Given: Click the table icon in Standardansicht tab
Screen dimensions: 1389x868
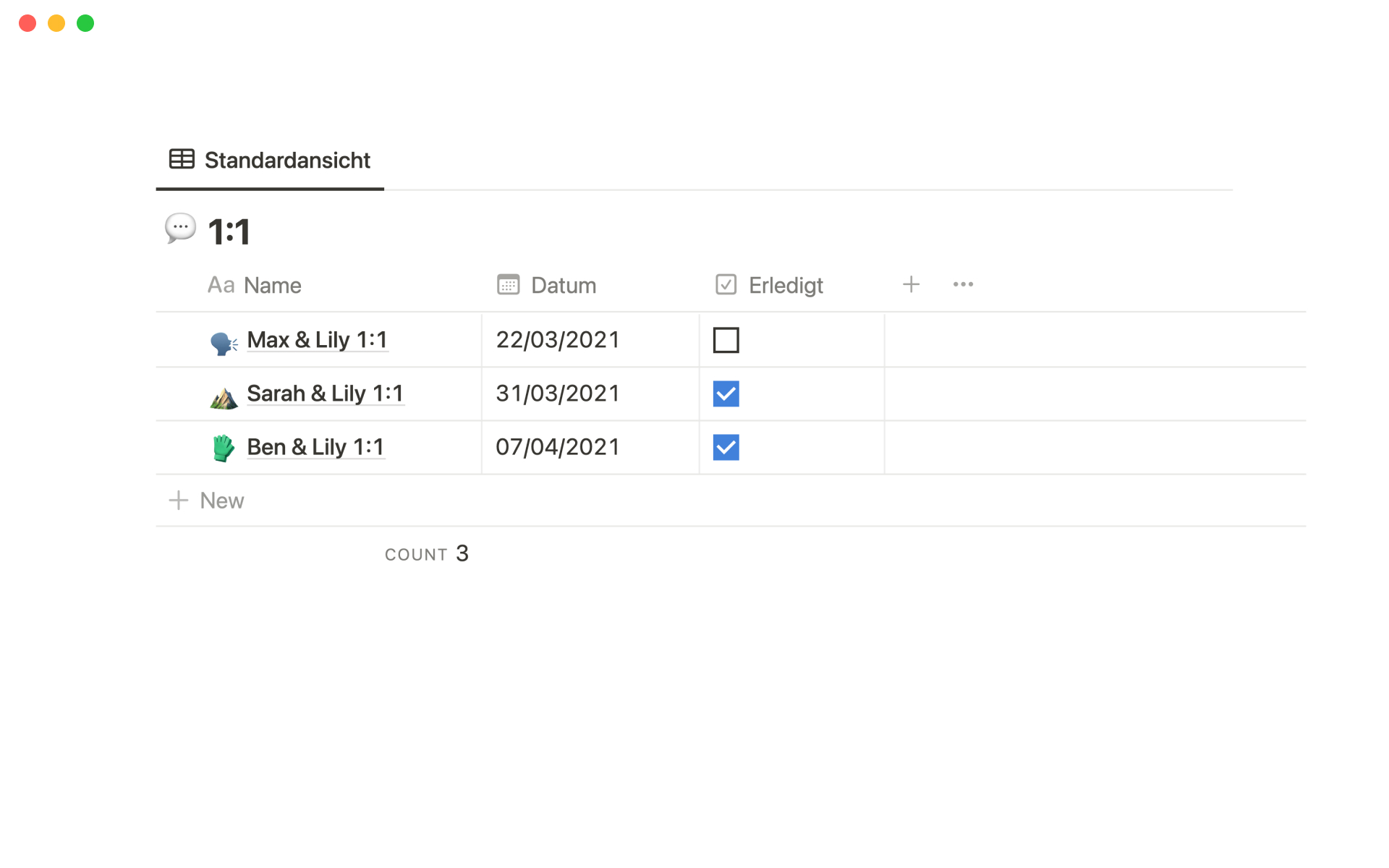Looking at the screenshot, I should click(182, 159).
